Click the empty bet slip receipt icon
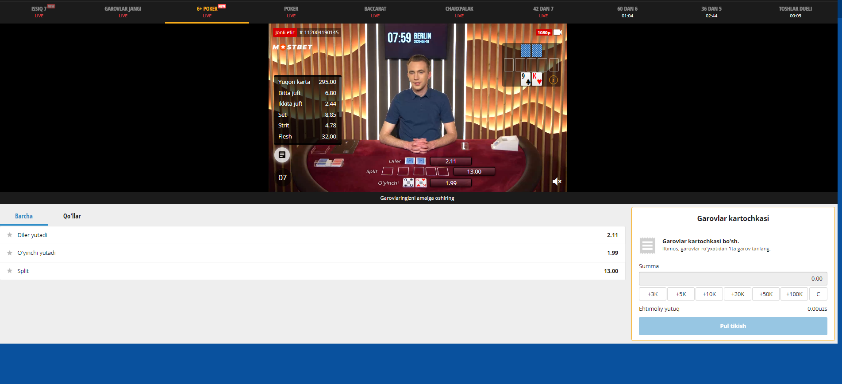This screenshot has width=842, height=384. tap(648, 246)
